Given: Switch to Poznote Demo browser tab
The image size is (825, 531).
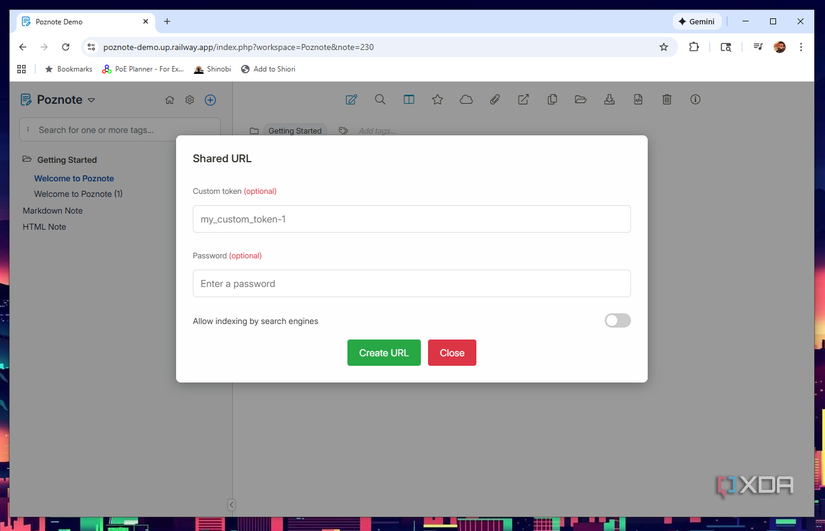Looking at the screenshot, I should [85, 22].
